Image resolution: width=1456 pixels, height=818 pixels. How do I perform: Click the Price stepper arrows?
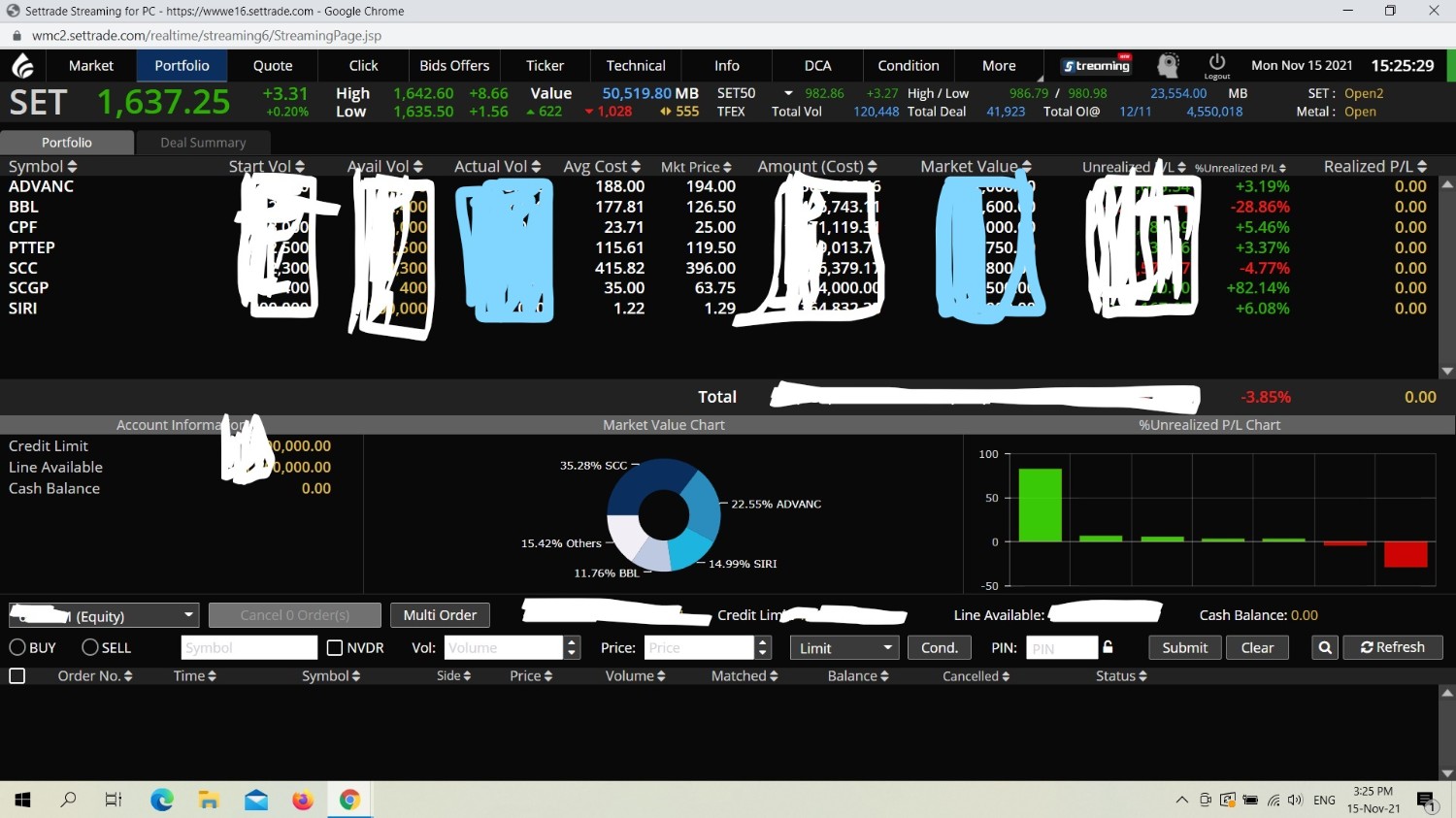pyautogui.click(x=763, y=647)
